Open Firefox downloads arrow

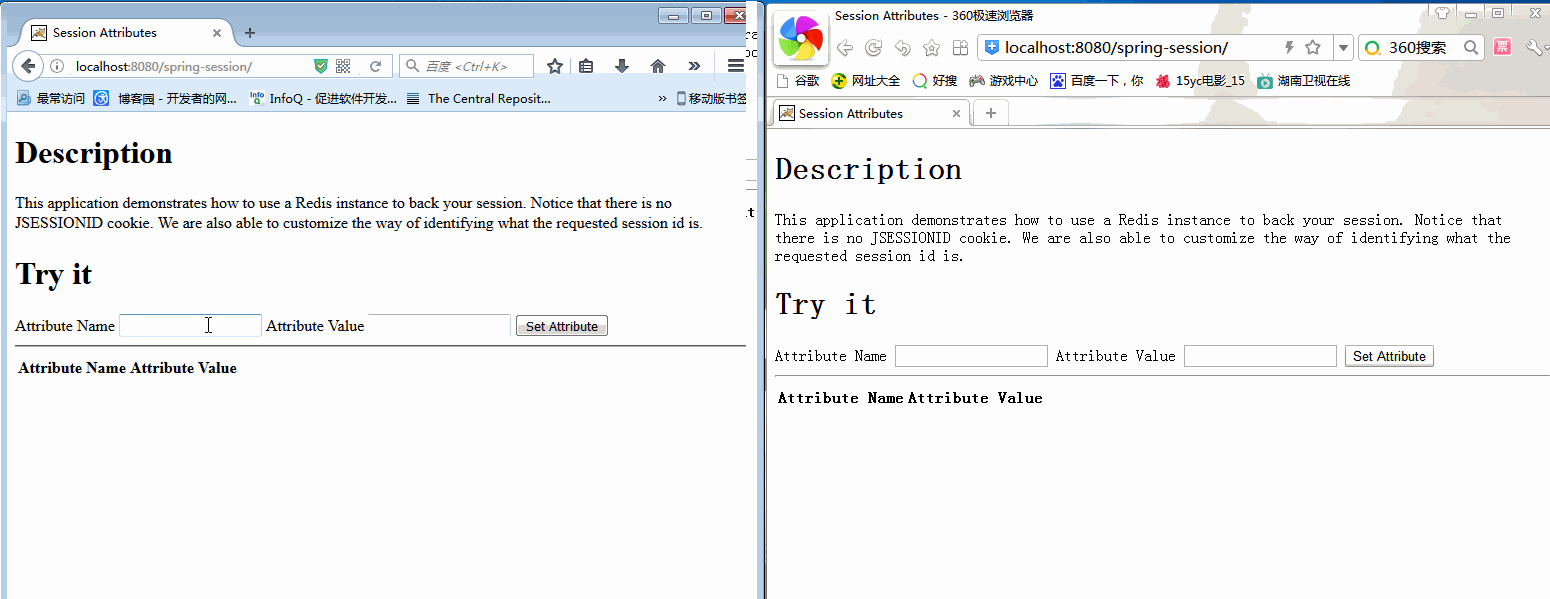pos(622,66)
